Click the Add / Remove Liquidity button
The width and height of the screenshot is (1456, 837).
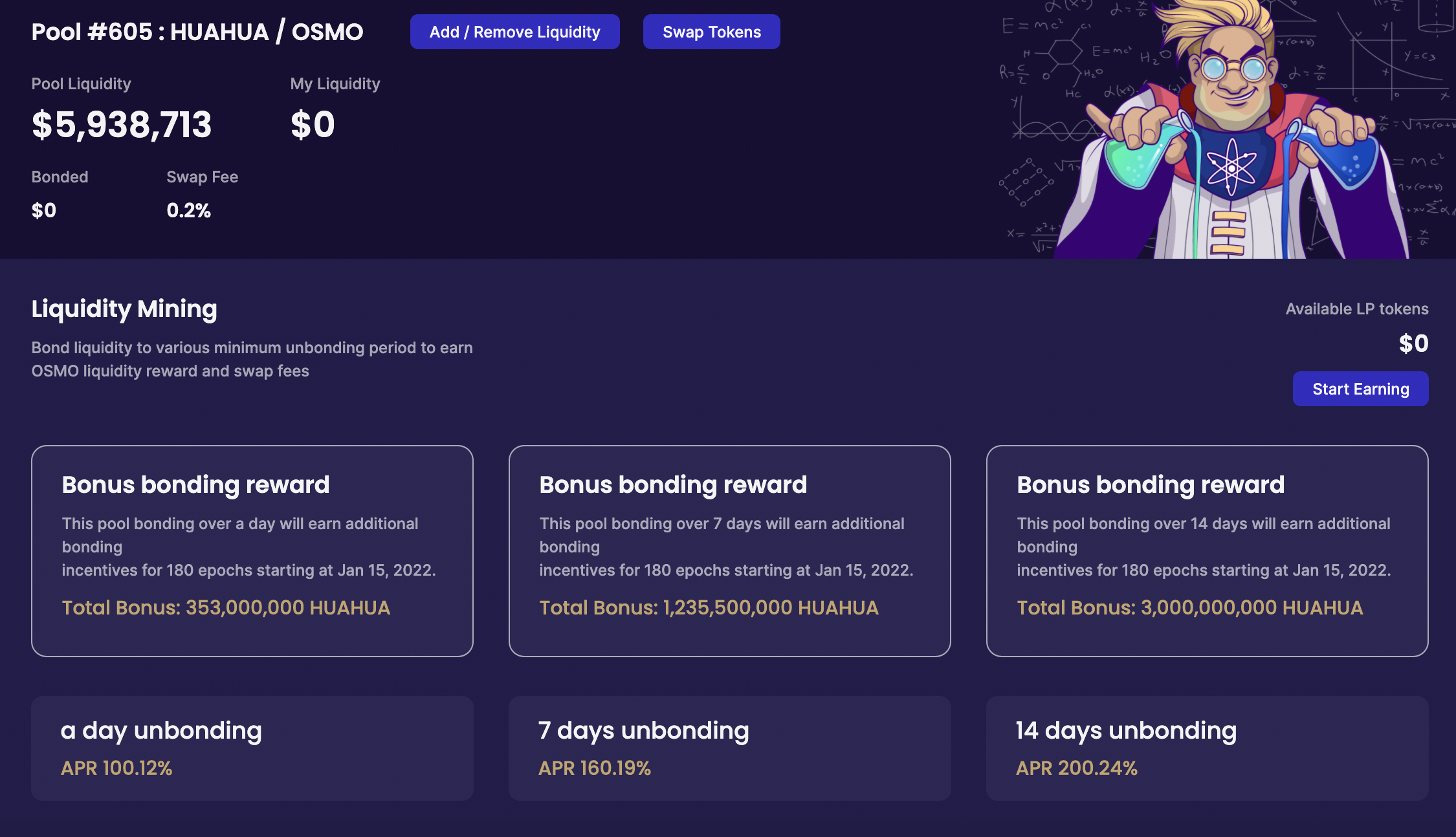point(514,32)
